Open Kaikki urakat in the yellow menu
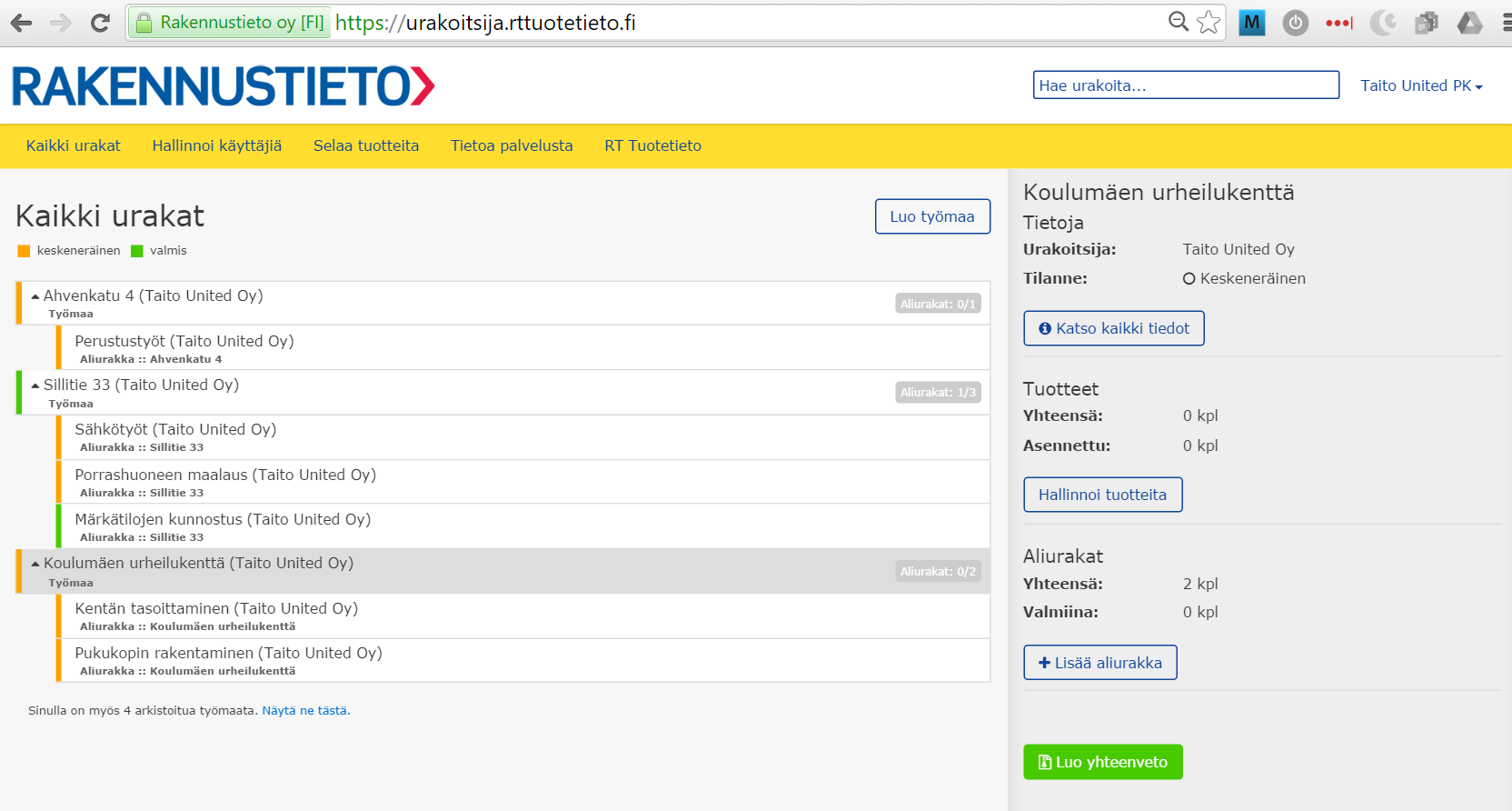1512x811 pixels. pyautogui.click(x=74, y=145)
